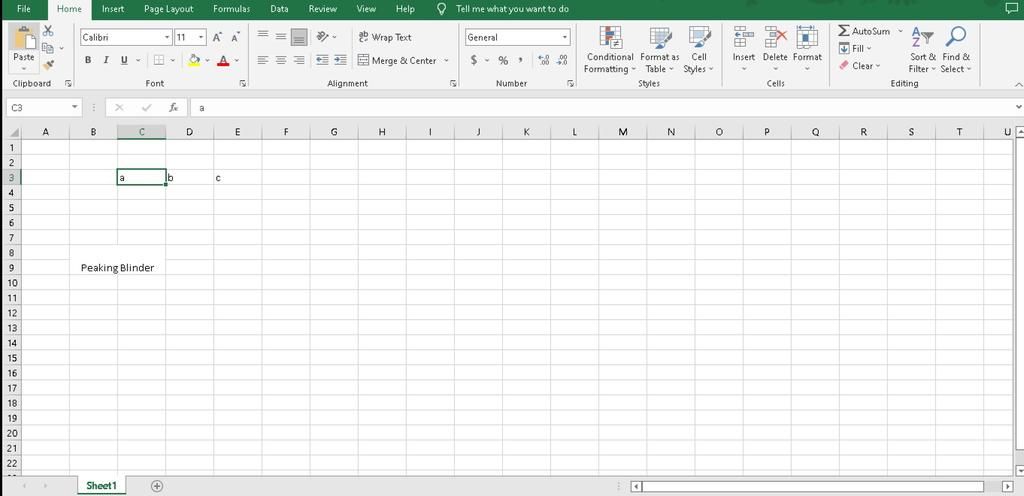Open Font group dialog launcher
Screen dimensions: 1024x496
[x=243, y=84]
